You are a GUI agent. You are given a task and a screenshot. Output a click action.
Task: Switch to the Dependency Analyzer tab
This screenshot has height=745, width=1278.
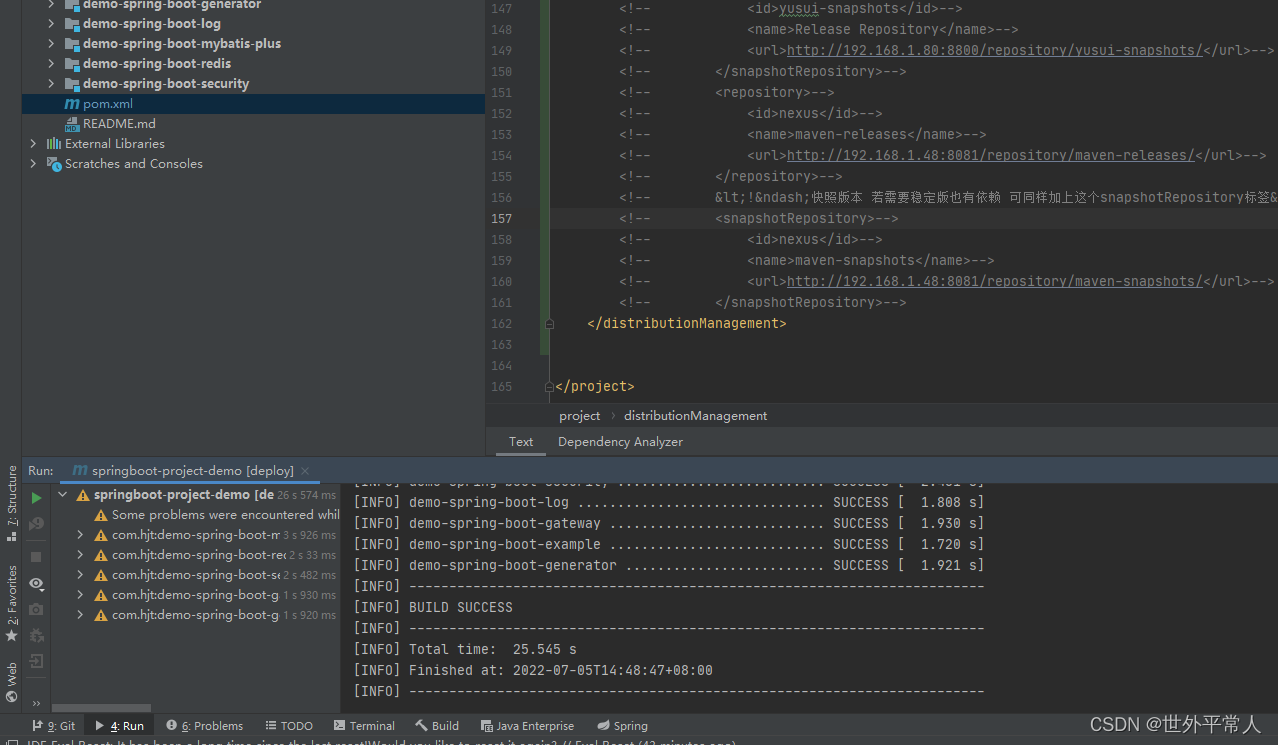[x=620, y=441]
